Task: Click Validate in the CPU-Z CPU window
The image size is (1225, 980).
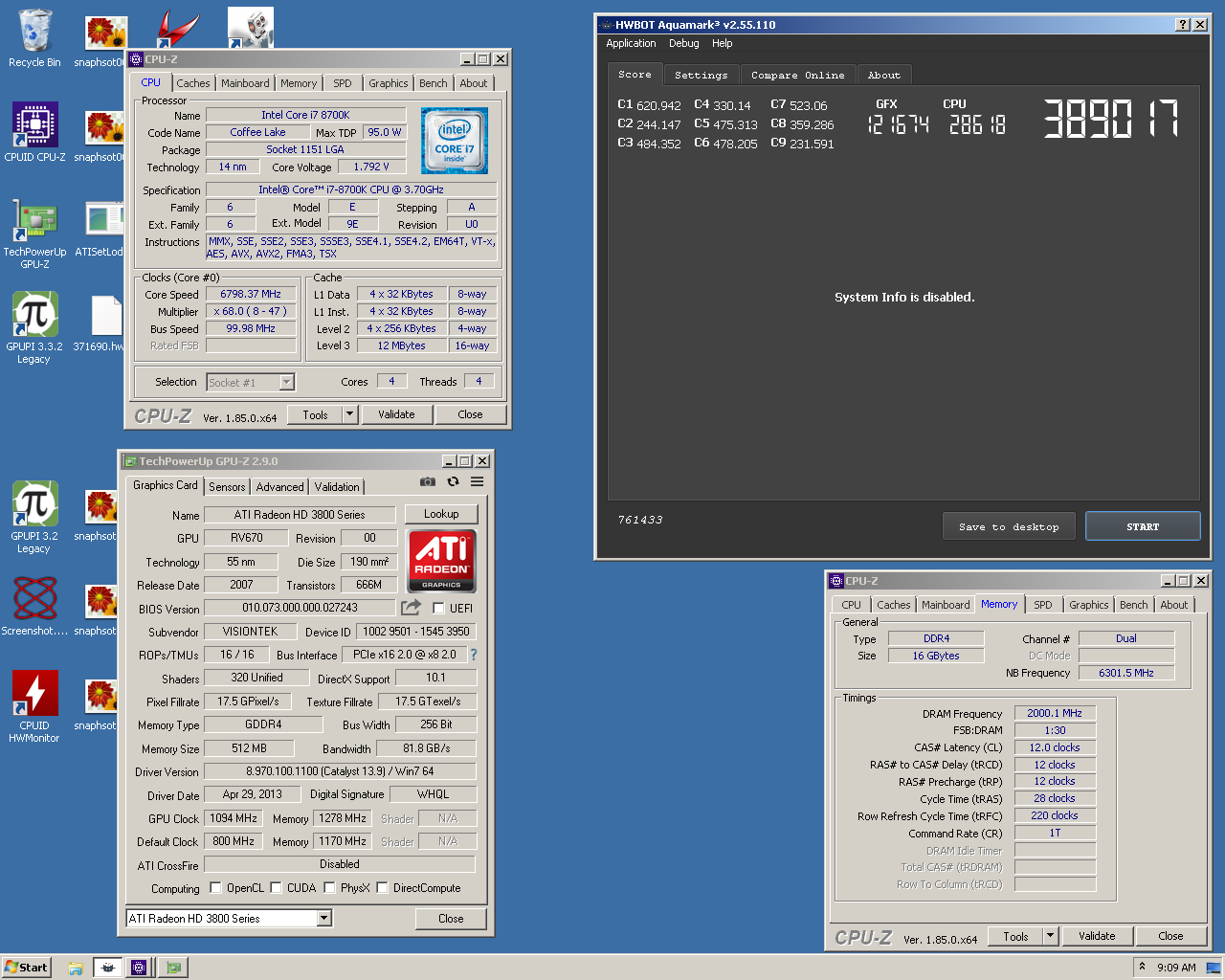Action: pos(396,414)
